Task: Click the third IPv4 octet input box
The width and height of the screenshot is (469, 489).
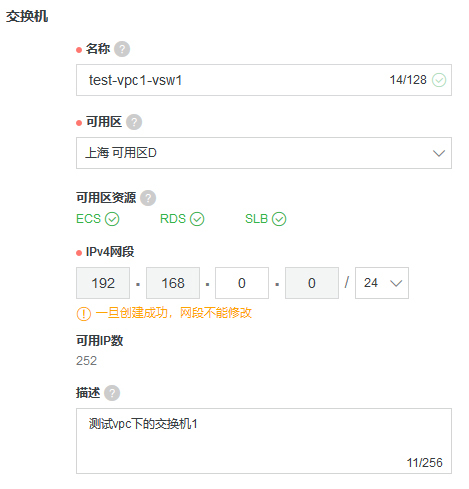Action: tap(242, 283)
